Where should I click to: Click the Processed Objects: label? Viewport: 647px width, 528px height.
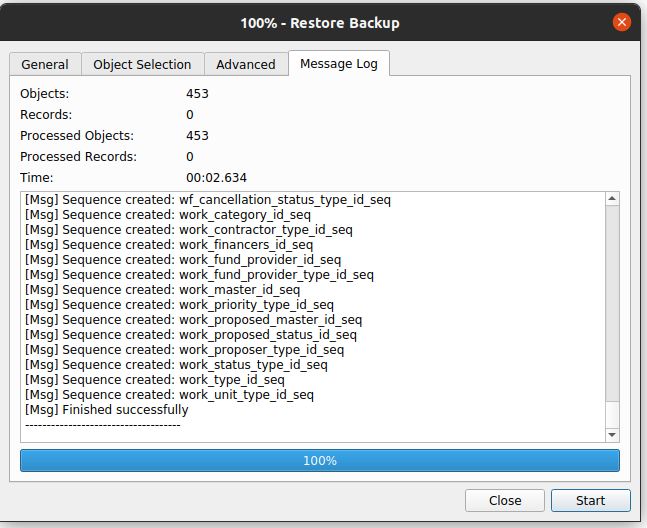click(77, 136)
